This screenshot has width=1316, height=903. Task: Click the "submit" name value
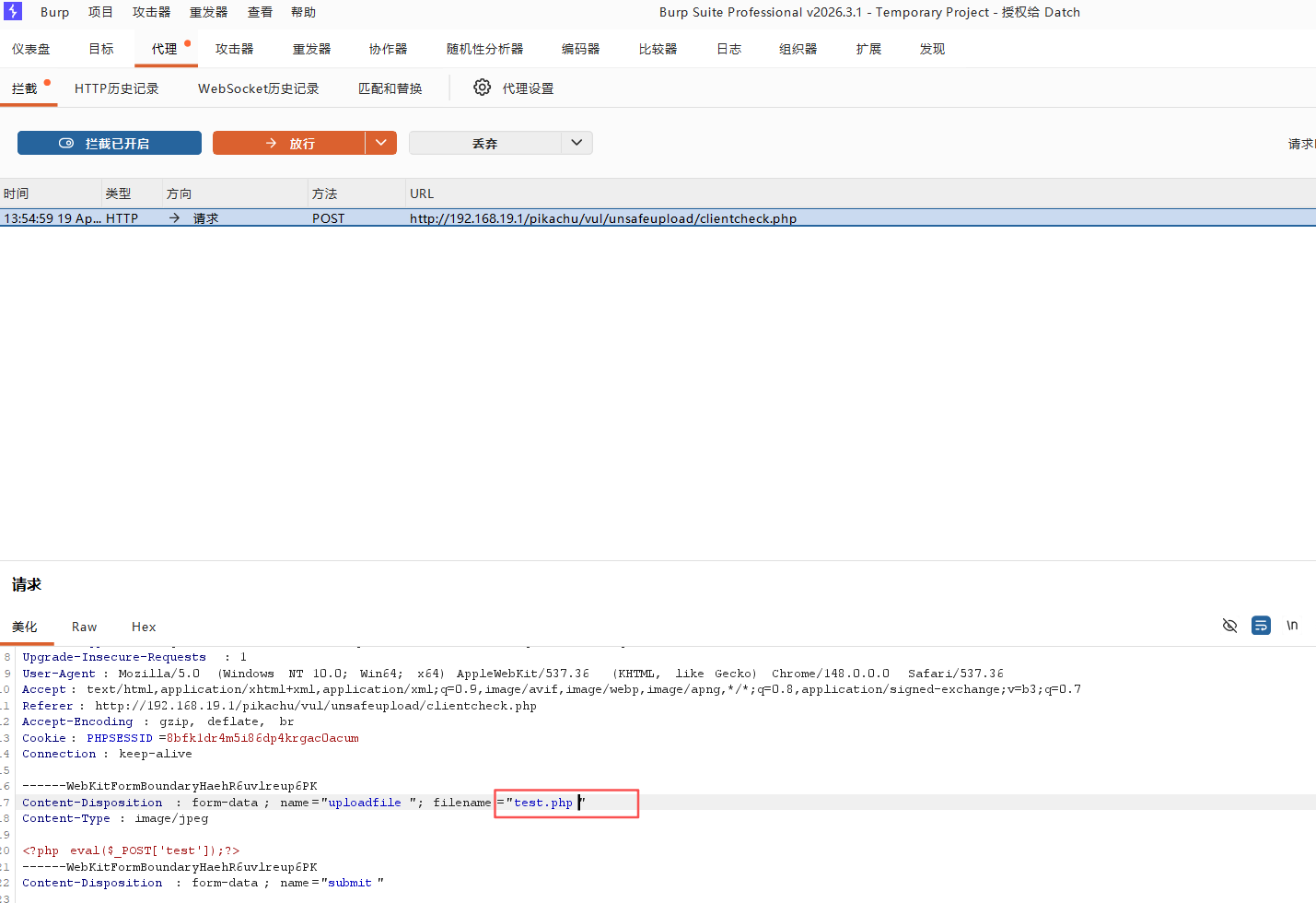tap(352, 883)
